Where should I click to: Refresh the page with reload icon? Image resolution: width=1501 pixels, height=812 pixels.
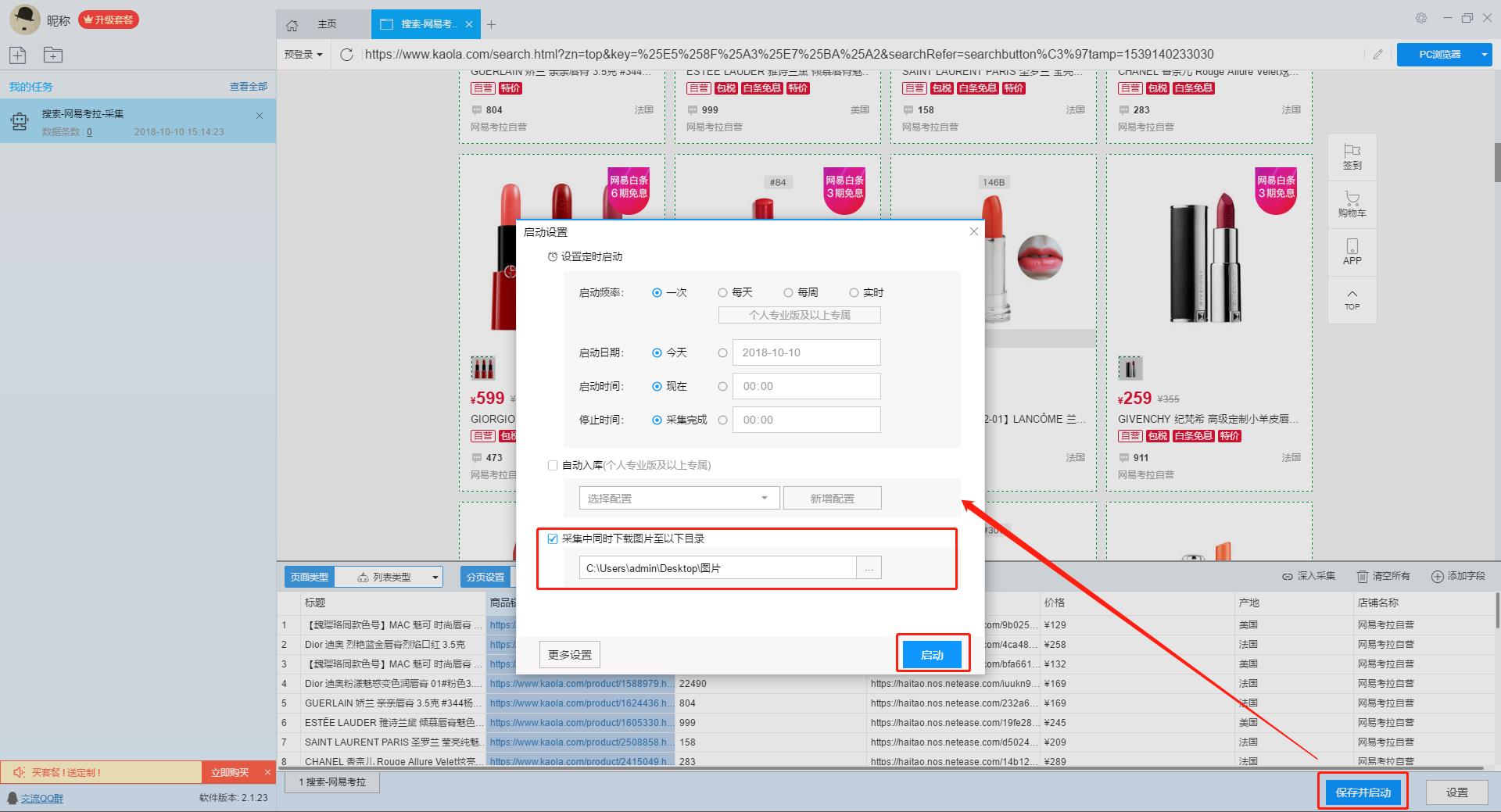point(347,54)
